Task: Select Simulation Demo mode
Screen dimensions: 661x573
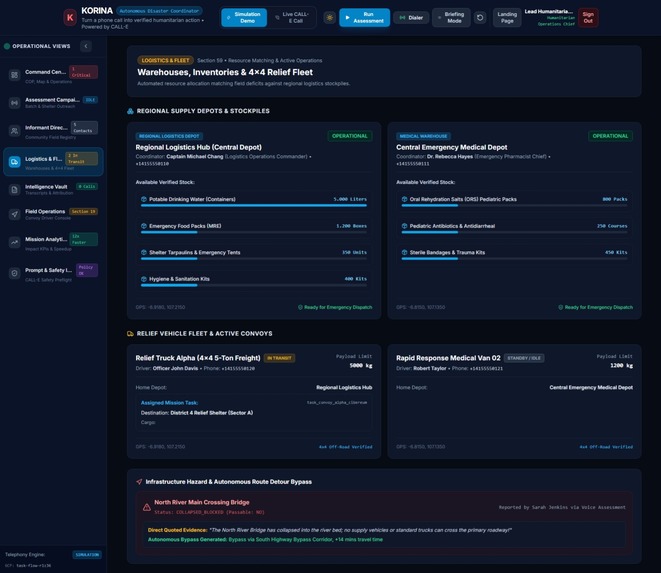Action: [244, 18]
